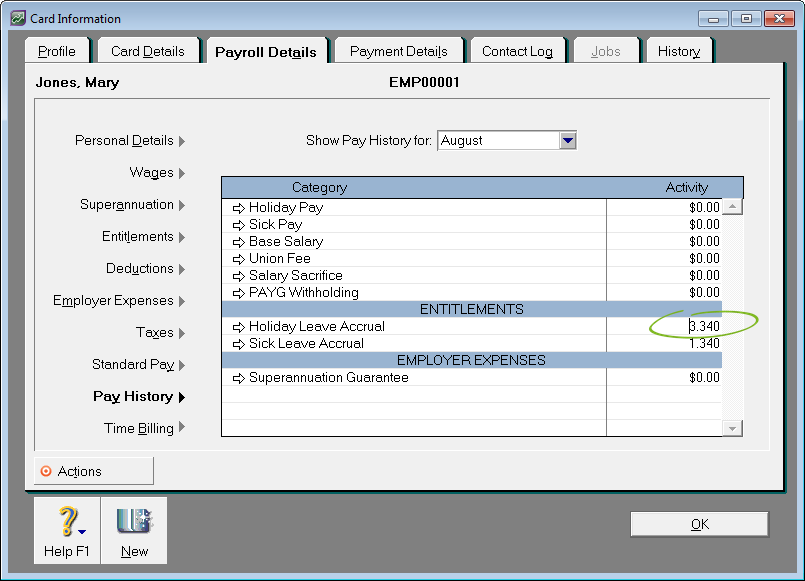
Task: Click the zoom arrow beside Salary Sacrifice
Action: [238, 276]
